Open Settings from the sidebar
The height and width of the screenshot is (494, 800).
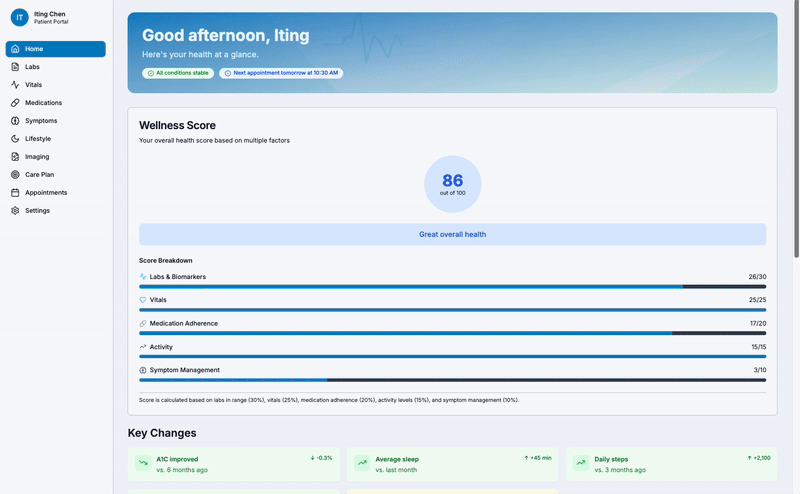pyautogui.click(x=56, y=210)
